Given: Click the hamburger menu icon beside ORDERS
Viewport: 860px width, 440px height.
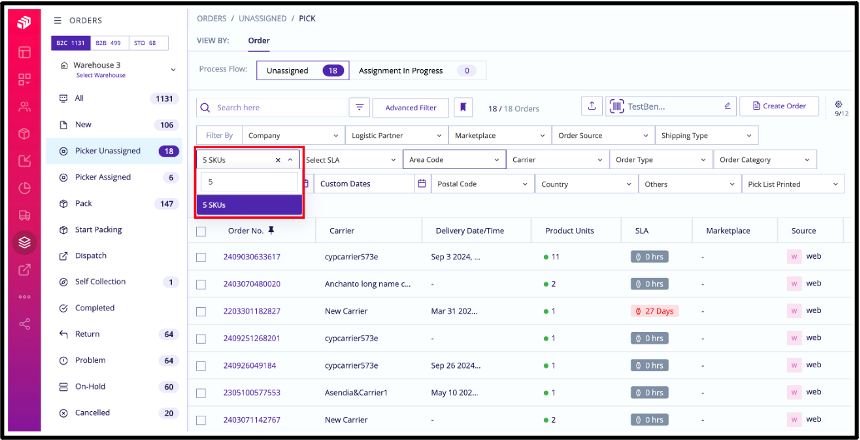Looking at the screenshot, I should tap(57, 20).
